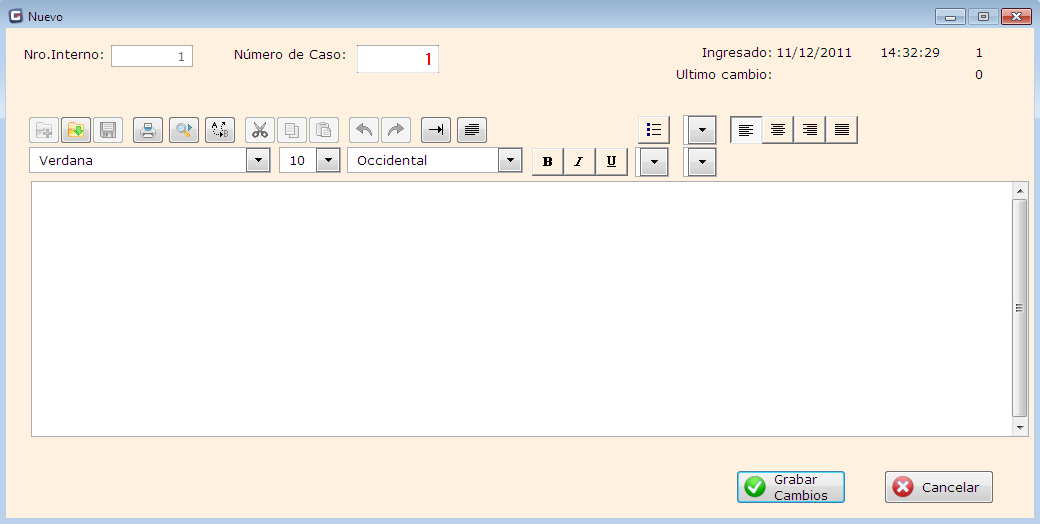Viewport: 1040px width, 524px height.
Task: Click the find and replace A-B icon
Action: pyautogui.click(x=220, y=130)
